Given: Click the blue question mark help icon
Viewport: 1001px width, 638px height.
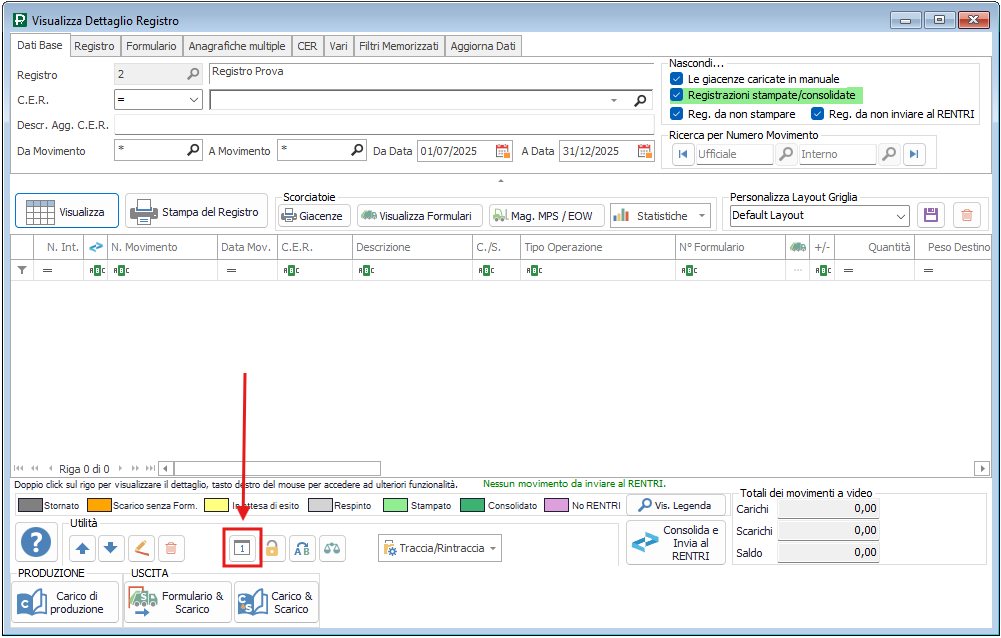Looking at the screenshot, I should (x=36, y=543).
